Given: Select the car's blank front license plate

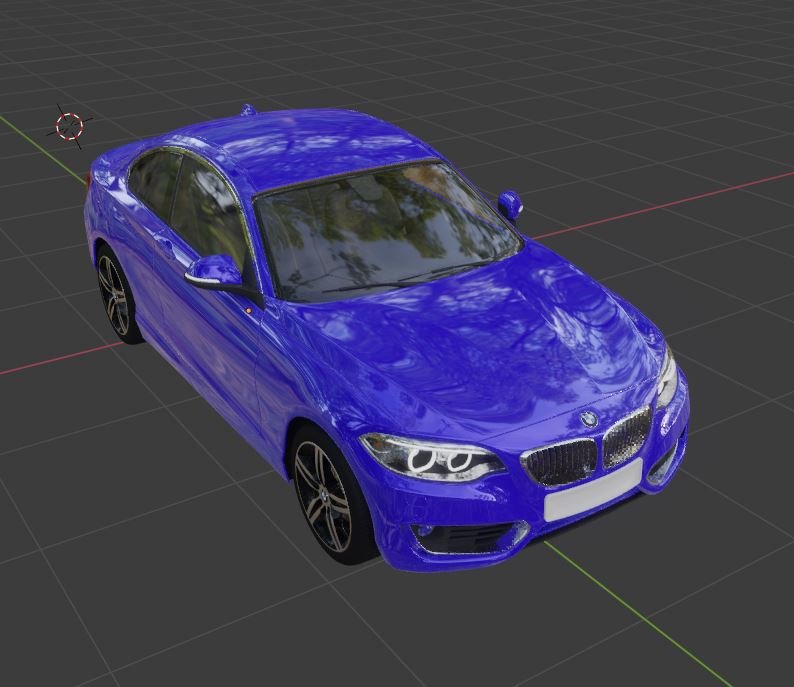Looking at the screenshot, I should pyautogui.click(x=593, y=490).
